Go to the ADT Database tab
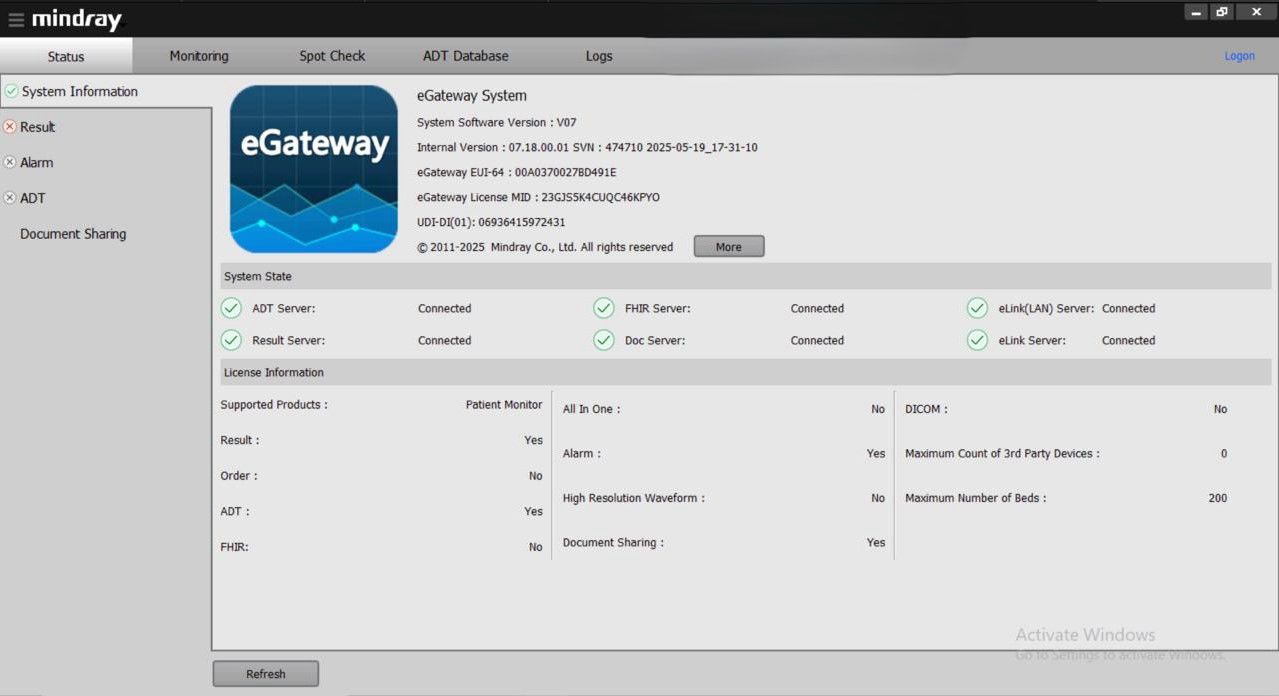The width and height of the screenshot is (1279, 696). [x=465, y=56]
